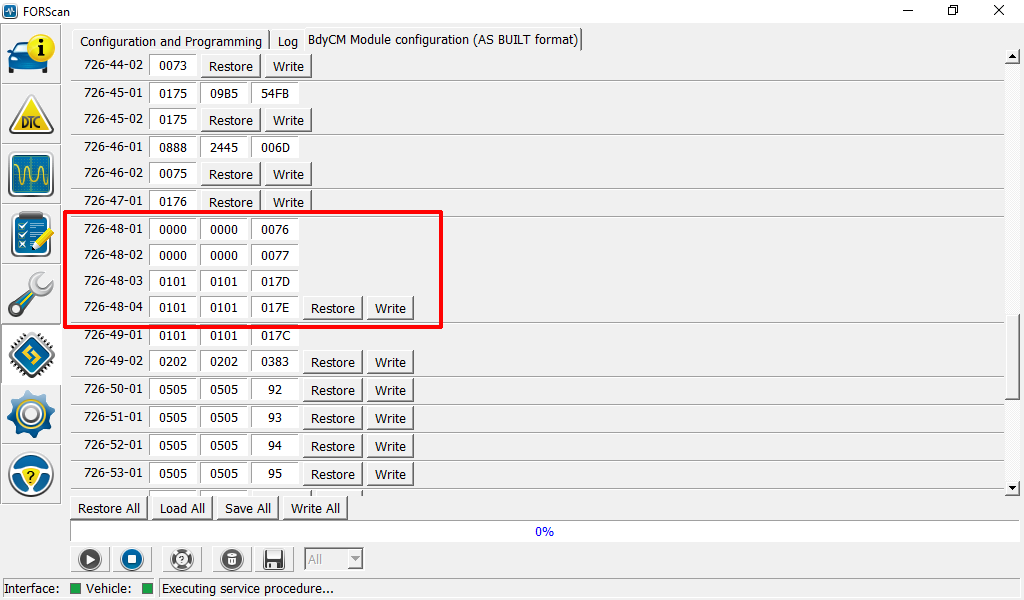The height and width of the screenshot is (600, 1024).
Task: Switch to the Log tab
Action: 287,41
